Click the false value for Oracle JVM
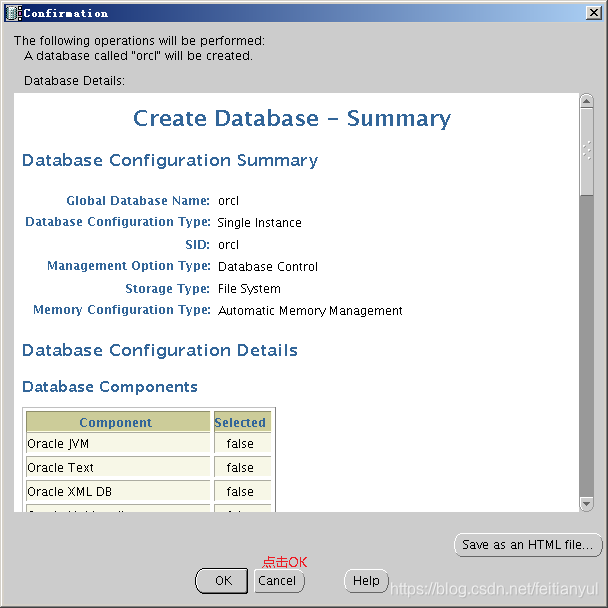 tap(242, 444)
